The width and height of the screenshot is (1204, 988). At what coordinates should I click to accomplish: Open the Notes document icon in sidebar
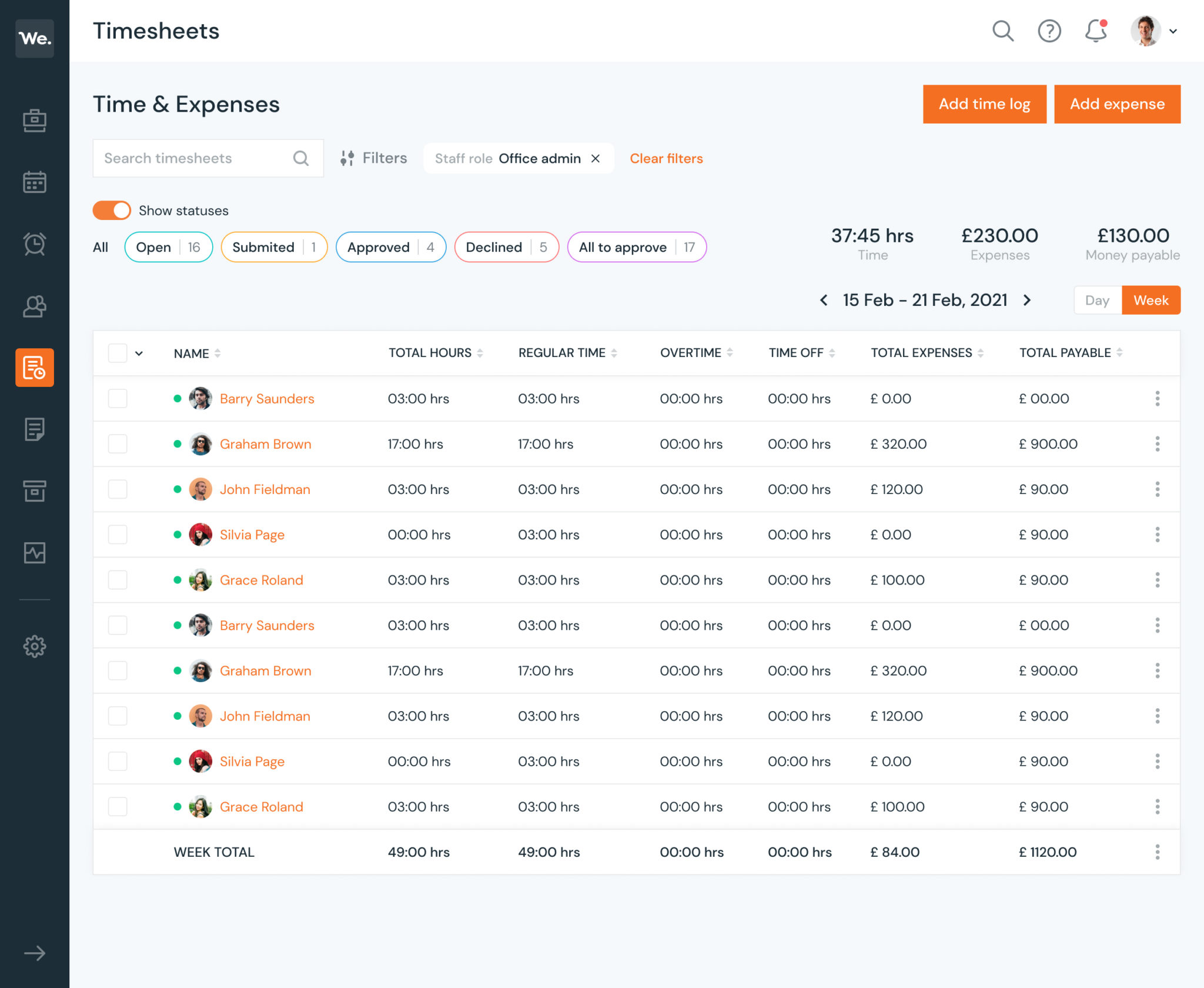point(34,429)
